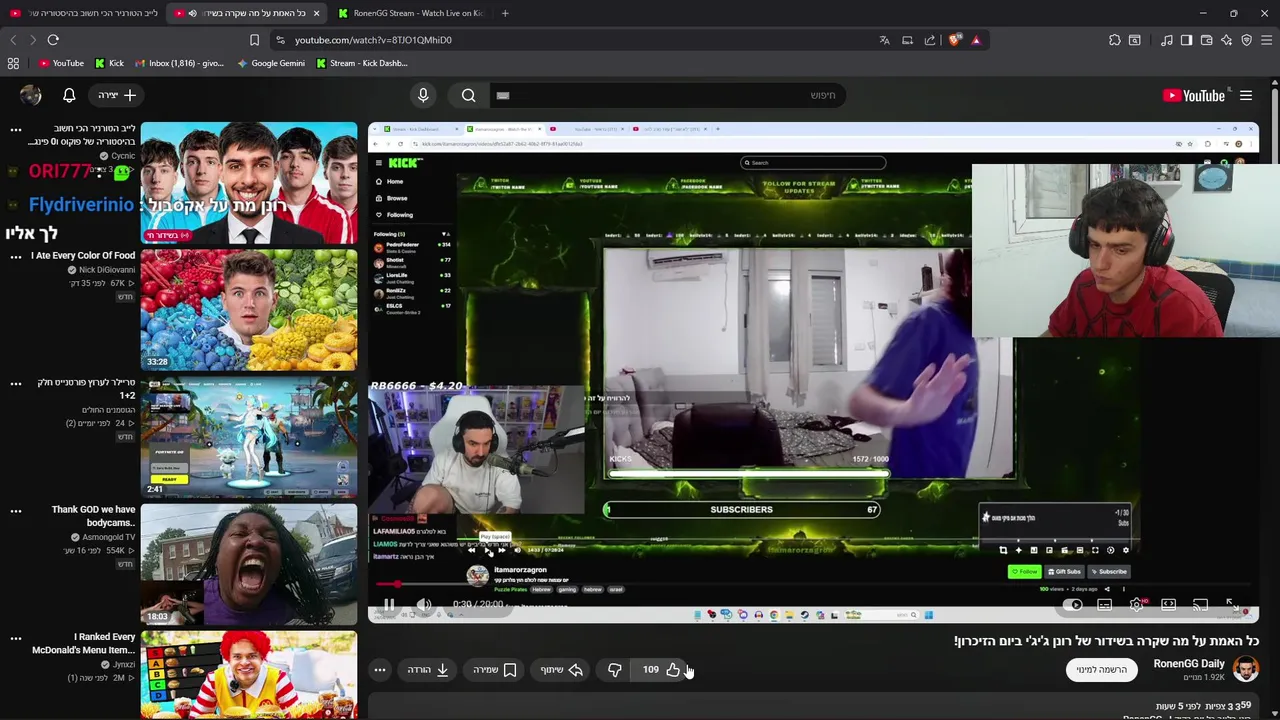Open Brave Rewards triangle icon
1280x720 pixels.
pos(976,40)
